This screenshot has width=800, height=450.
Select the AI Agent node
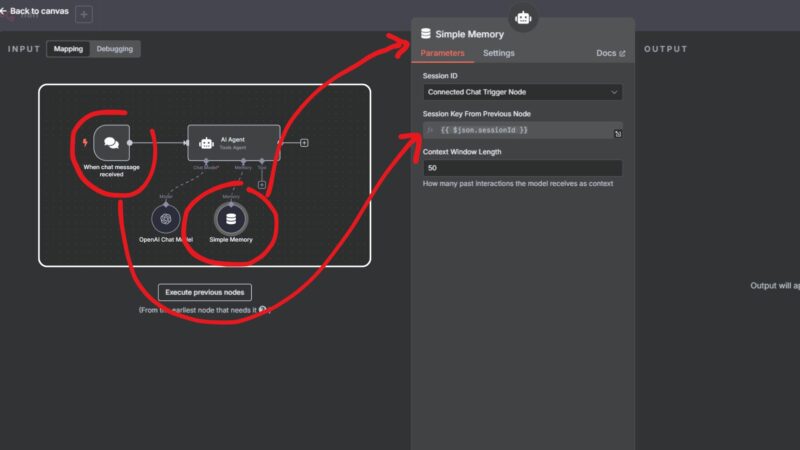[x=234, y=143]
